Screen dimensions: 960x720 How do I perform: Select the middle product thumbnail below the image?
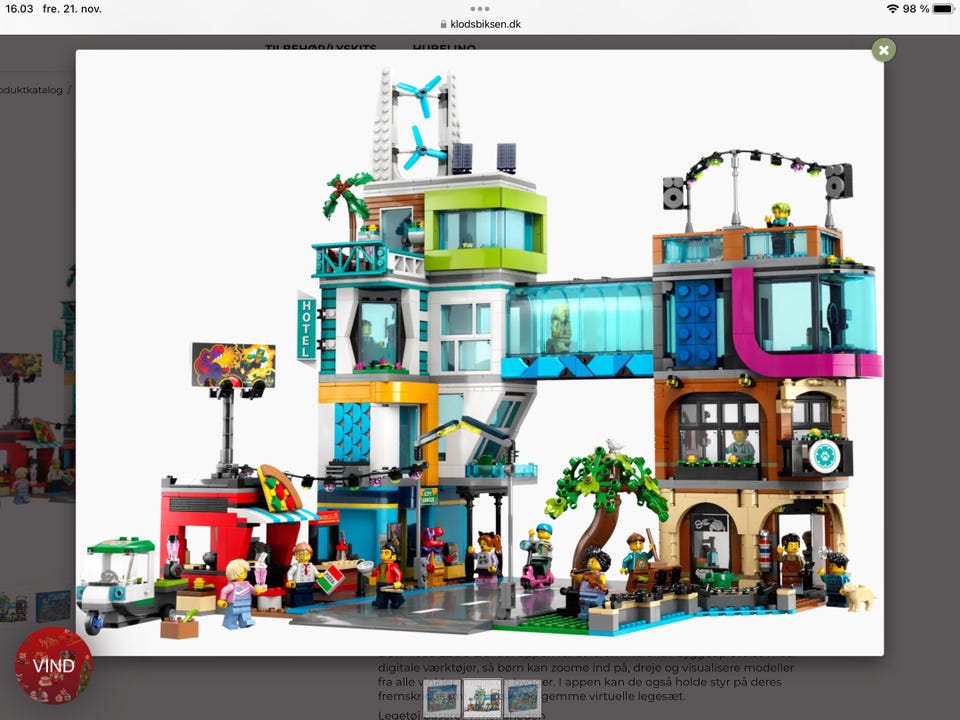[x=482, y=697]
